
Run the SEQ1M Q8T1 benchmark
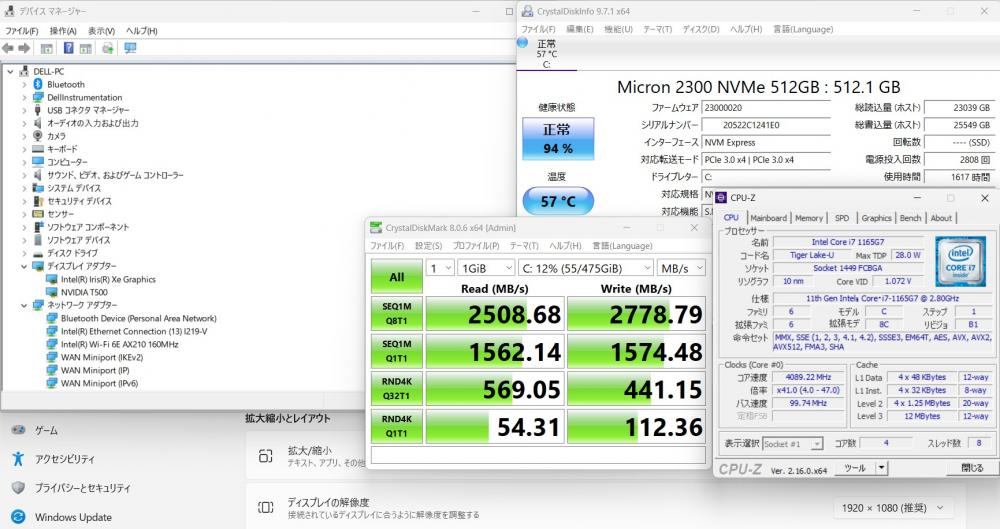(x=397, y=314)
